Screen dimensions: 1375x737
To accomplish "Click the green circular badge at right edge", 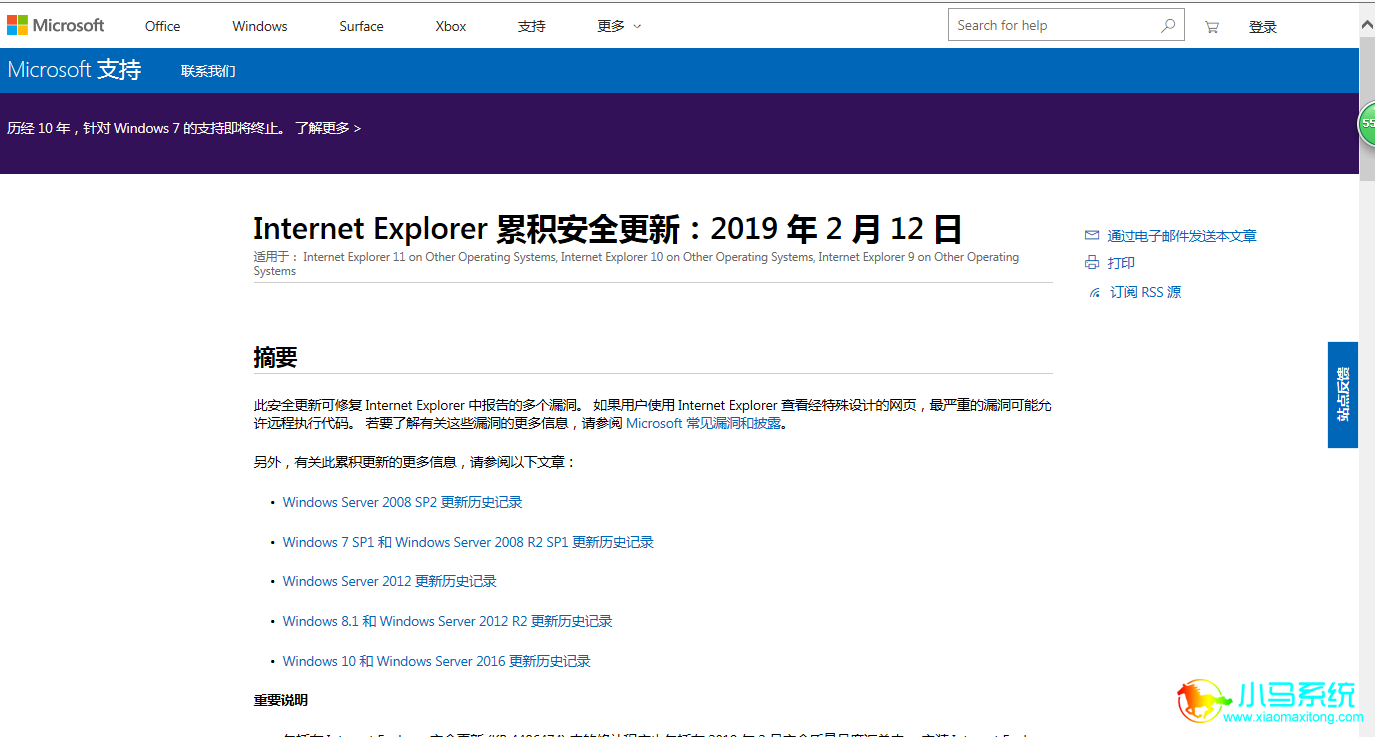I will coord(1366,124).
